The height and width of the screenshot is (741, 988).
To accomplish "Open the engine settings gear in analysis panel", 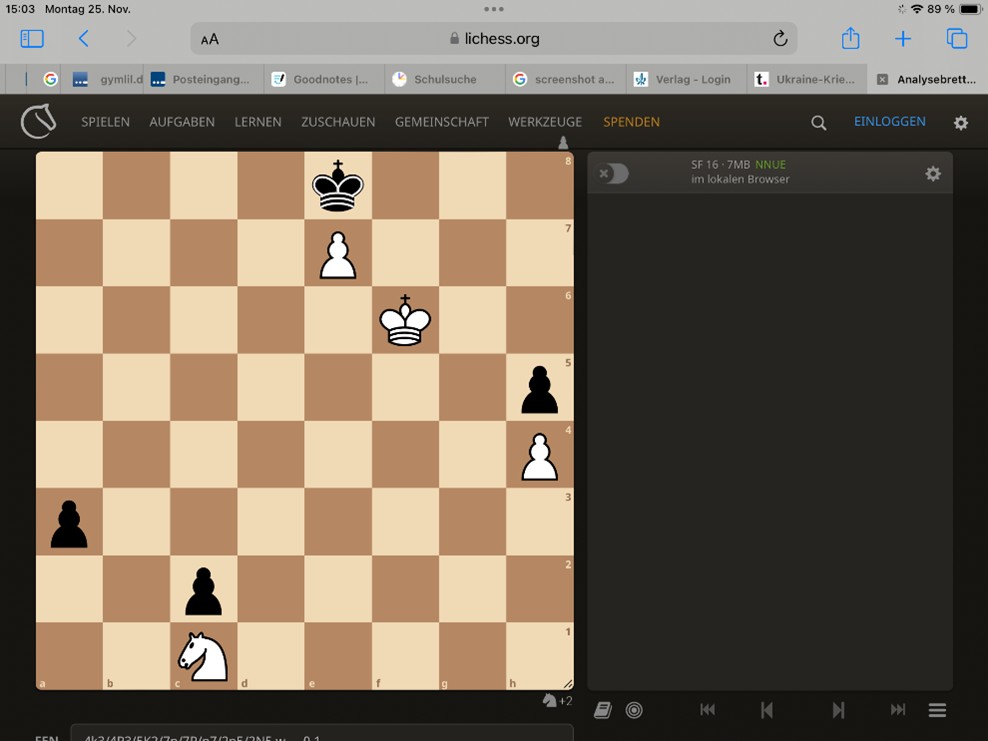I will tap(932, 172).
